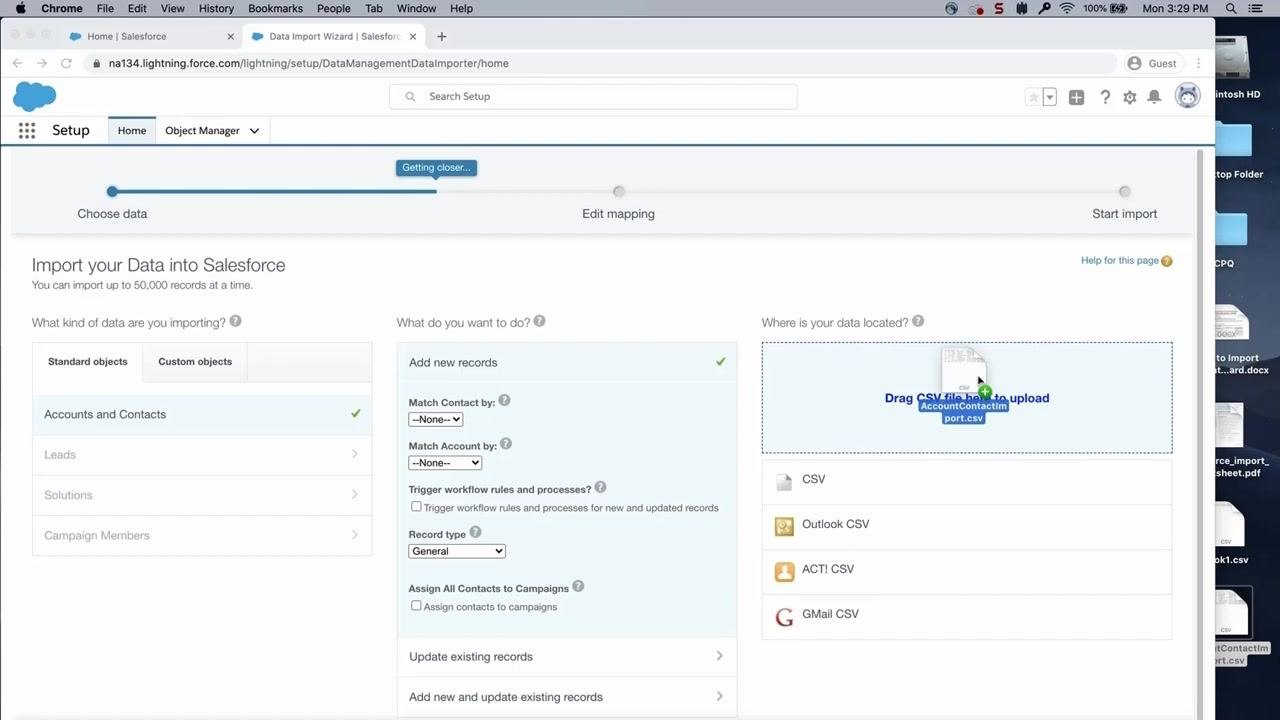
Task: Open Match Account by dropdown
Action: (445, 463)
